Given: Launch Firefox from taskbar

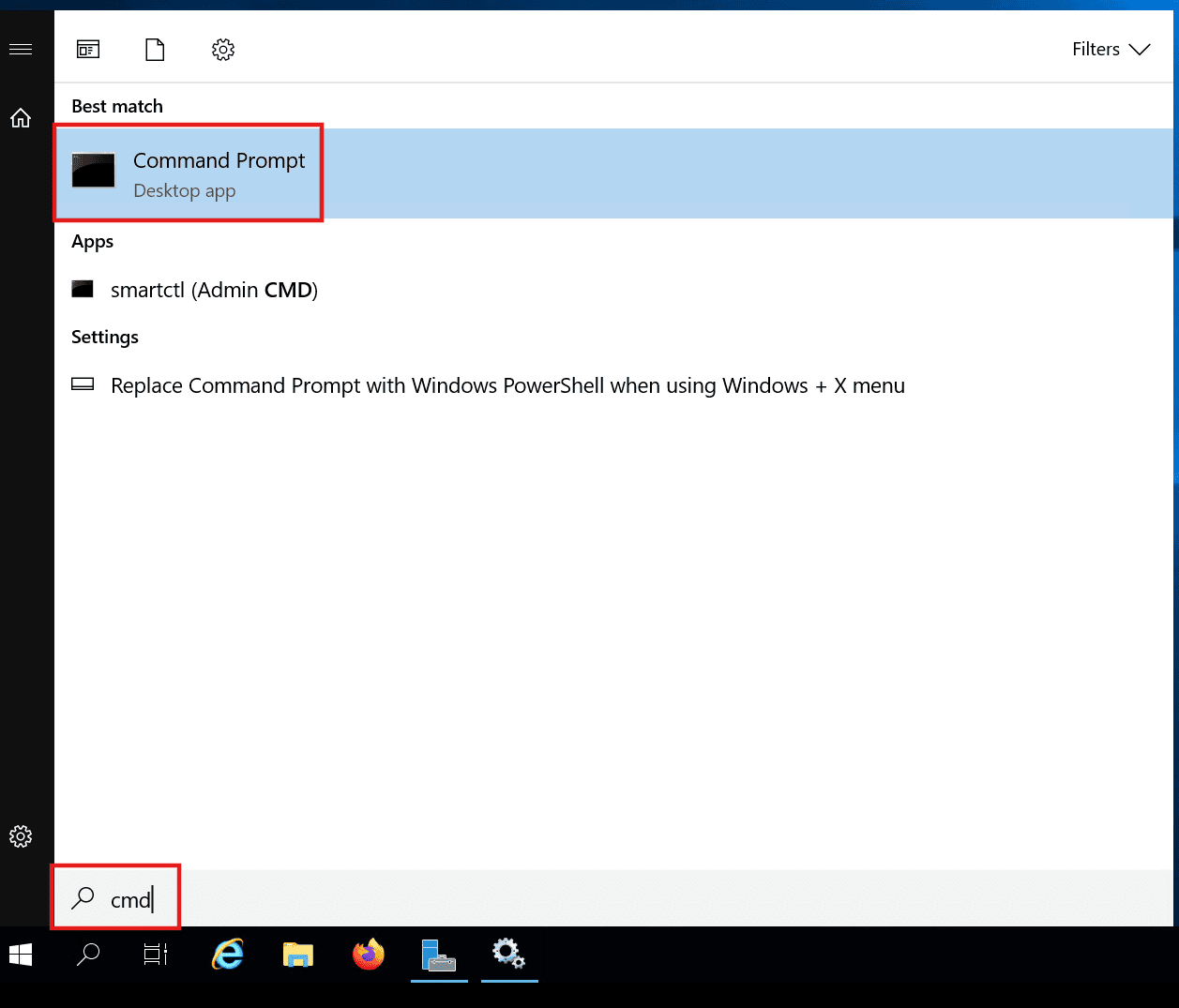Looking at the screenshot, I should [368, 955].
